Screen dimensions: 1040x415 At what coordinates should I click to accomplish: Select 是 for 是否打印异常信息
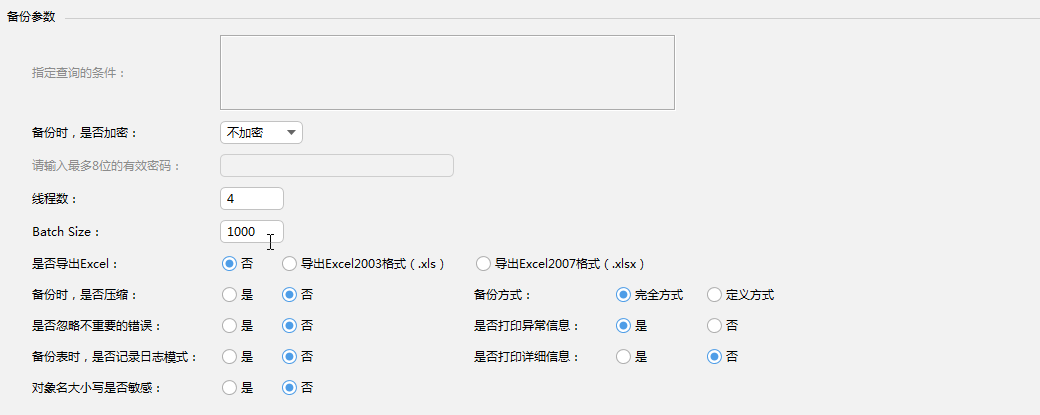[x=624, y=326]
